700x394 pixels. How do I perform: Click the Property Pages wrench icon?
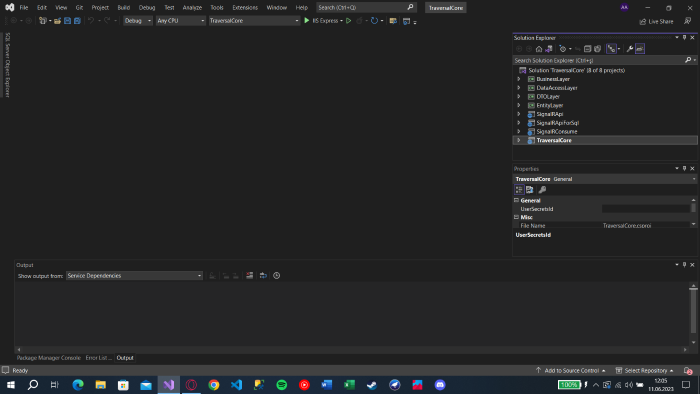tap(542, 190)
